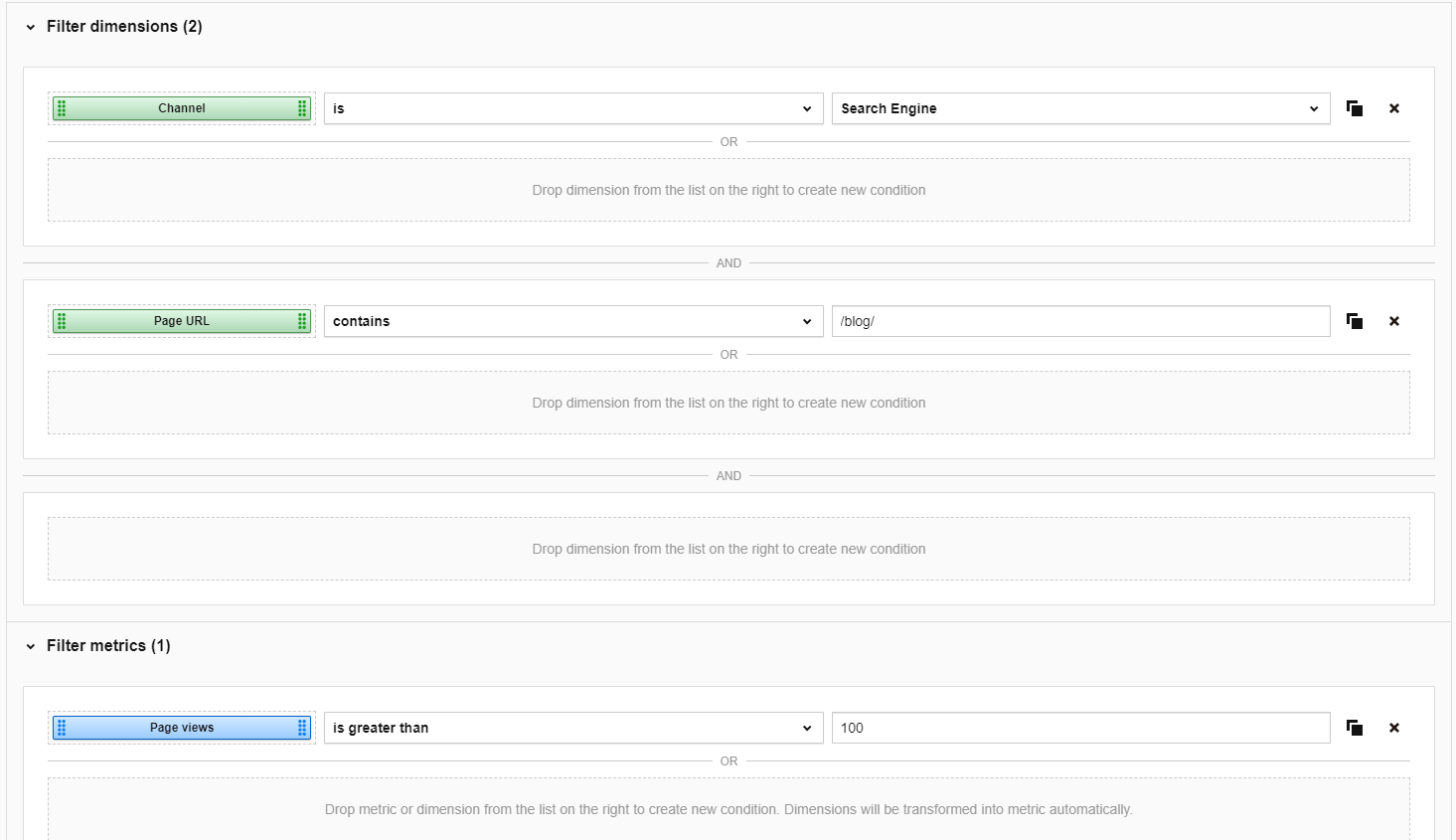Collapse the Filter metrics section

coord(31,646)
